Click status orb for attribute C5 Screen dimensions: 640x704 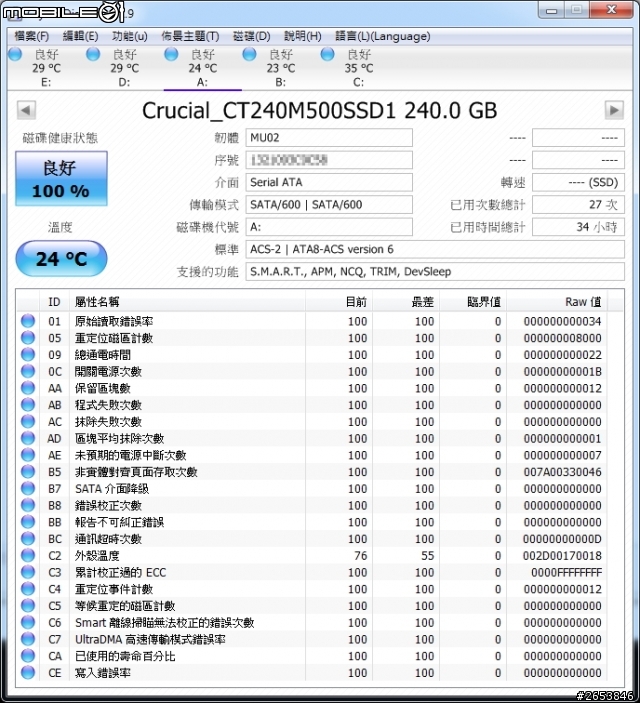(x=28, y=606)
